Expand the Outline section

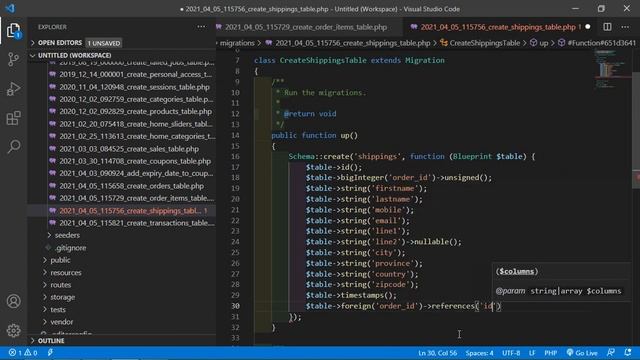(x=51, y=340)
